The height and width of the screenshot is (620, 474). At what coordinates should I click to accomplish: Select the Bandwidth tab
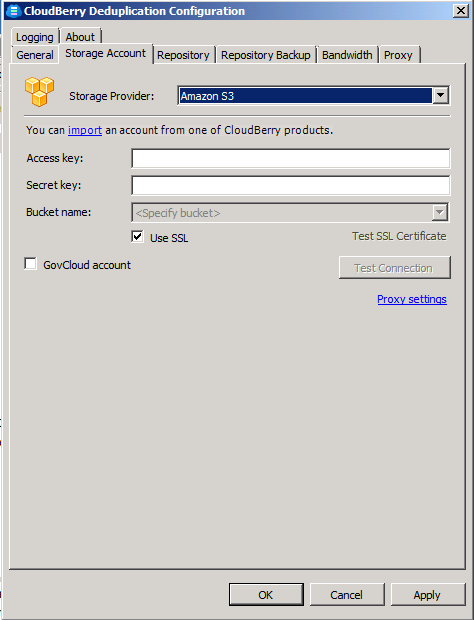347,55
